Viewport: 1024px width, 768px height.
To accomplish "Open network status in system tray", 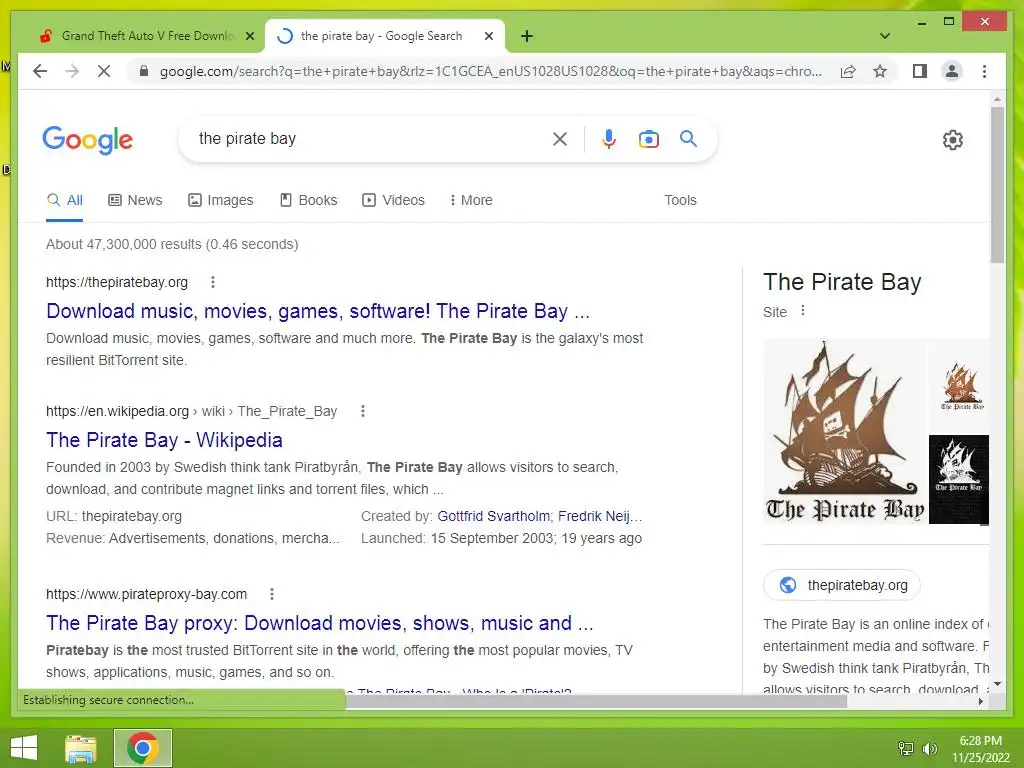I will click(x=906, y=749).
